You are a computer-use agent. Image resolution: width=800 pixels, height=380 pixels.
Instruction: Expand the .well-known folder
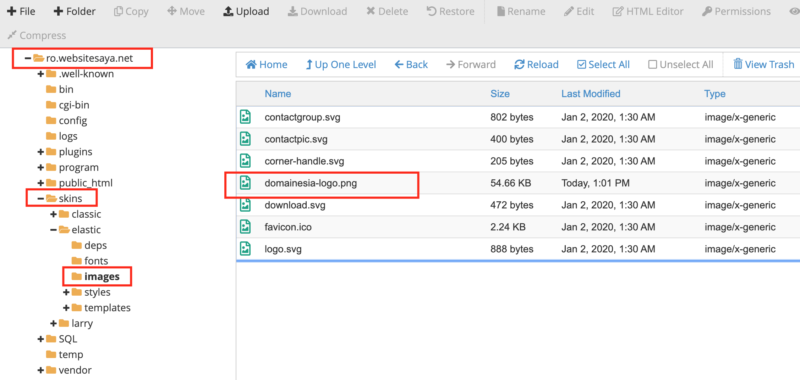[40, 74]
